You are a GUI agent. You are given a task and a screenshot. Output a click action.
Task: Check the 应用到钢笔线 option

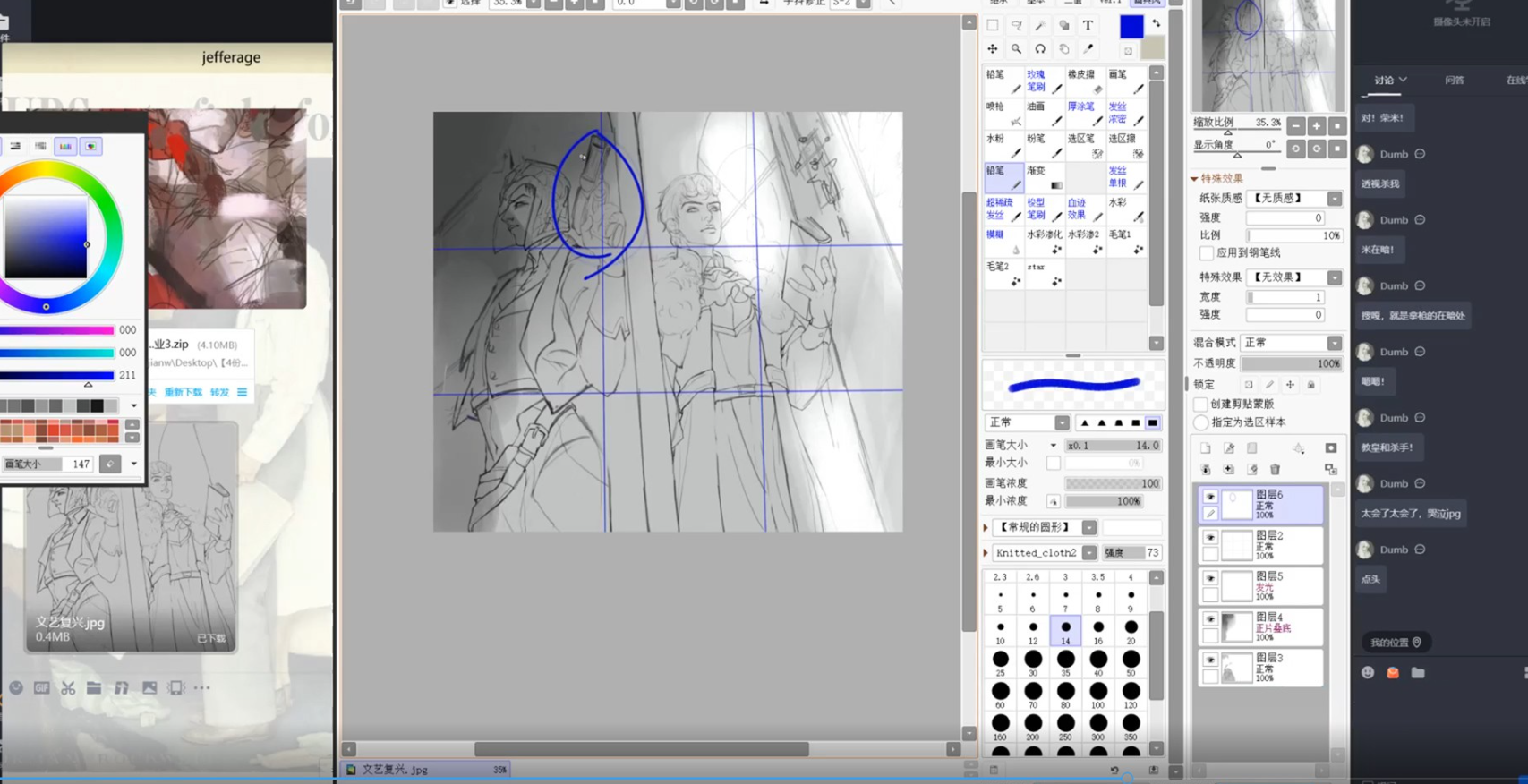pyautogui.click(x=1207, y=253)
